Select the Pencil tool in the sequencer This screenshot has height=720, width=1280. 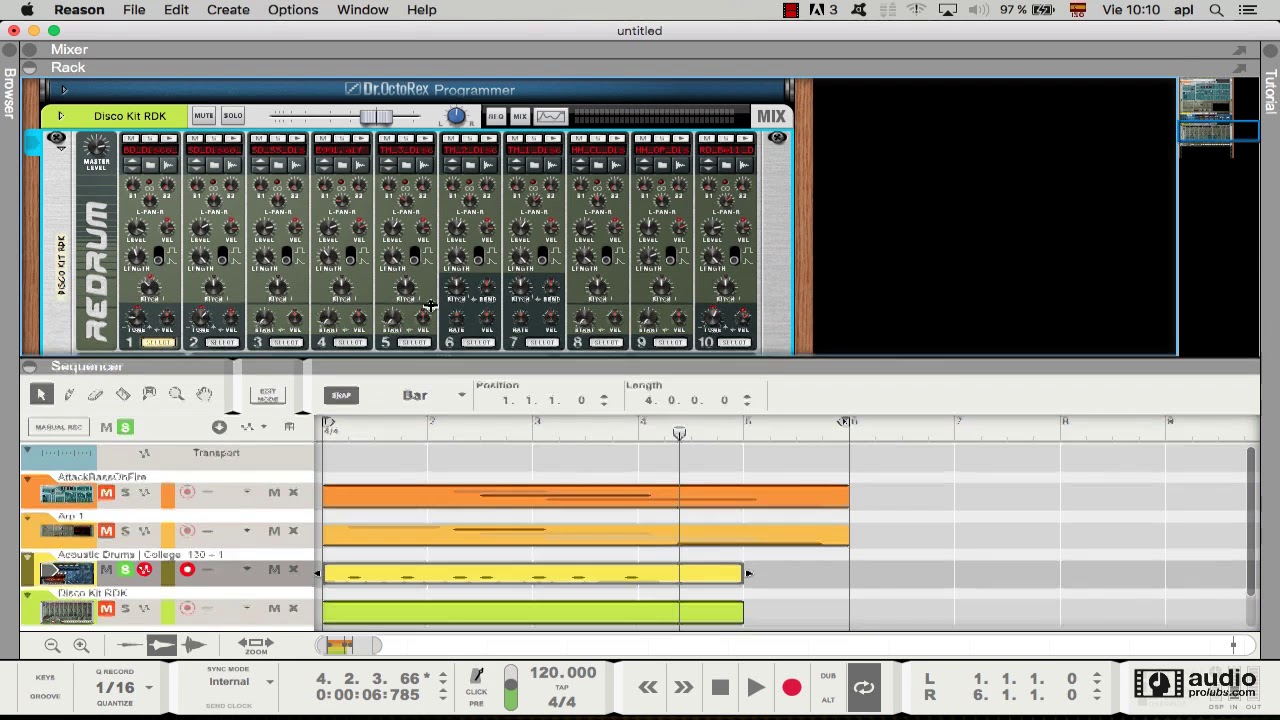(69, 395)
